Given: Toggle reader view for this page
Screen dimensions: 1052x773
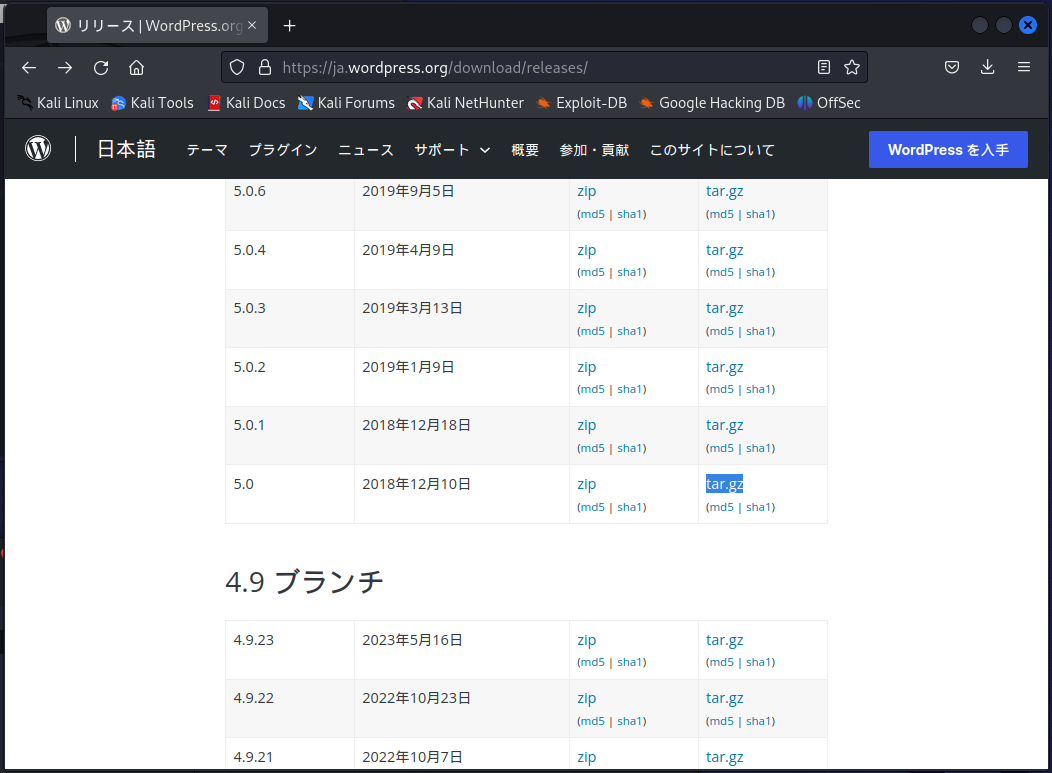Looking at the screenshot, I should (824, 68).
